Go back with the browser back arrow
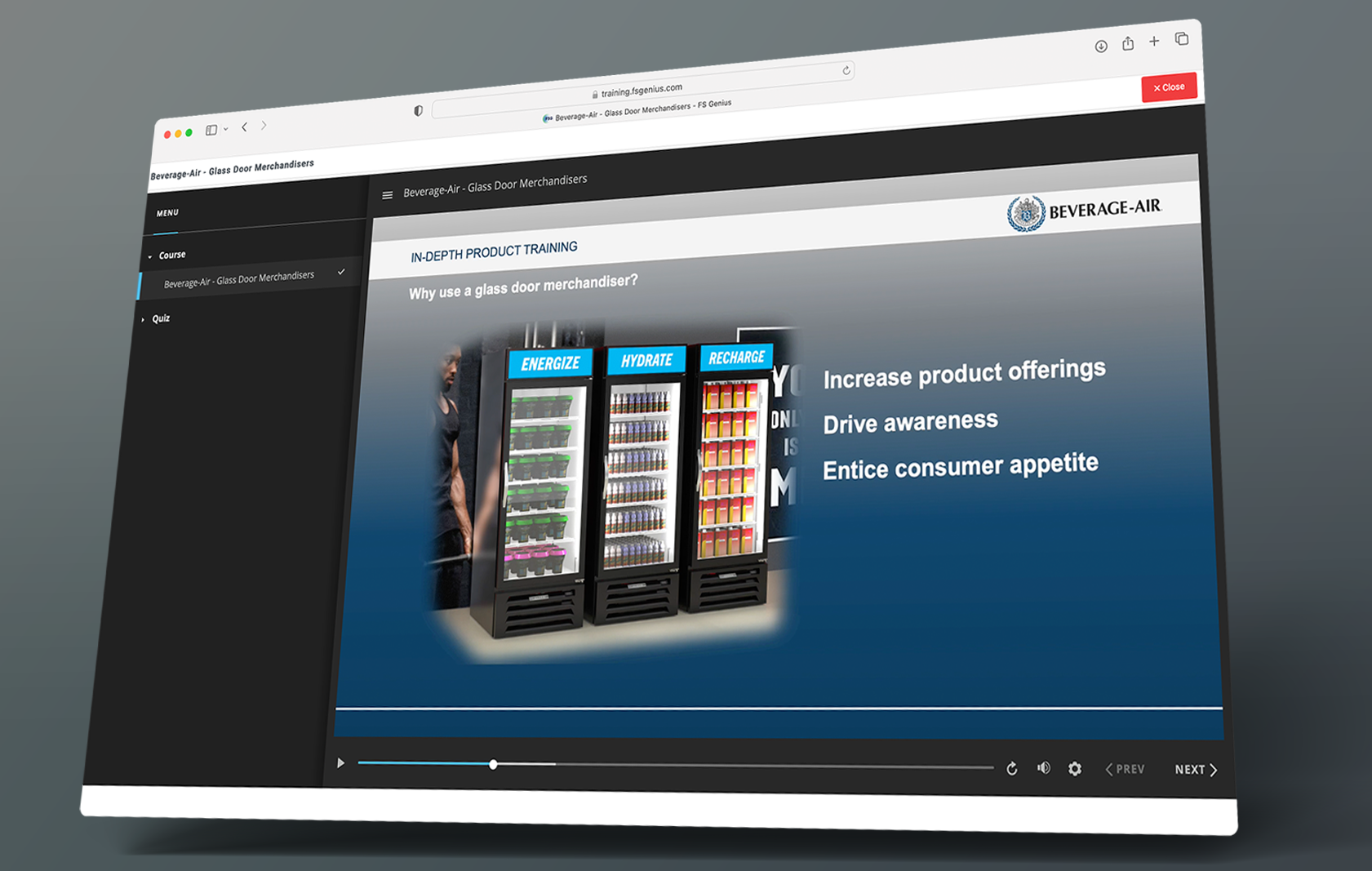 244,127
